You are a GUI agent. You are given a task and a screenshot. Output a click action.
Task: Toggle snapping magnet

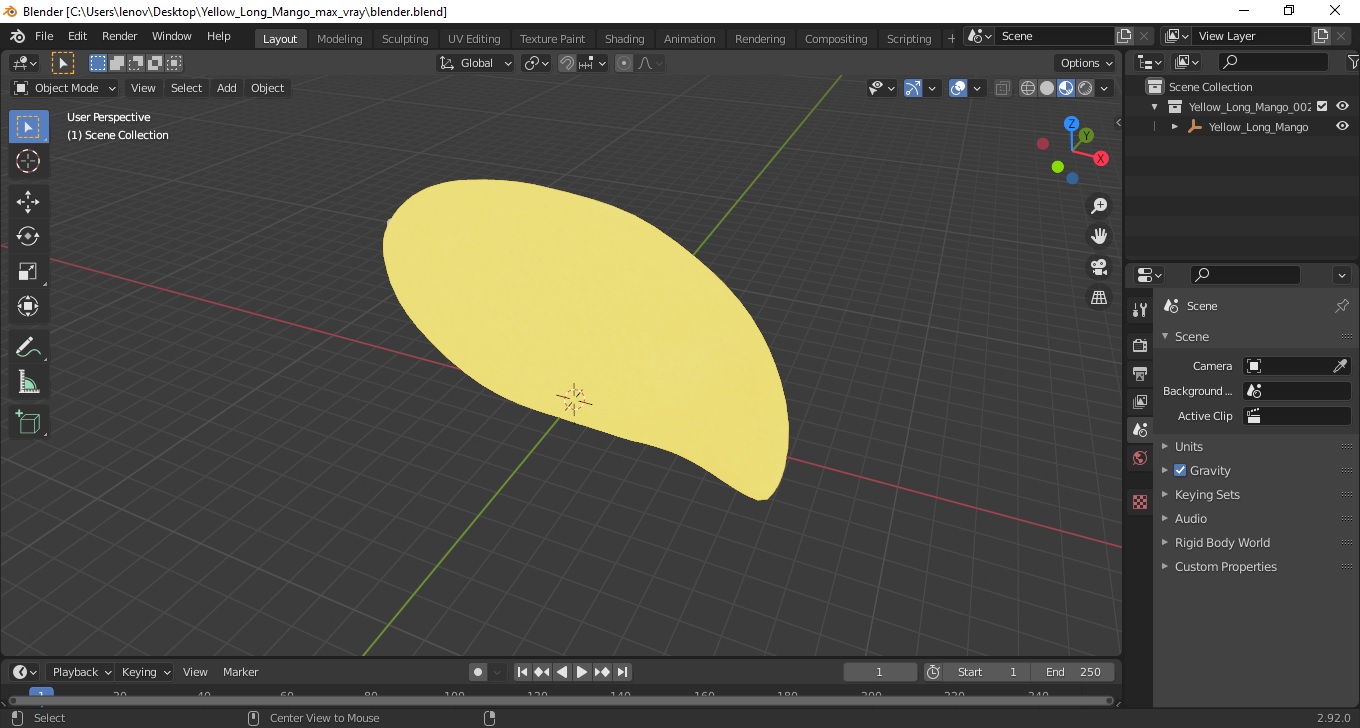(x=567, y=63)
